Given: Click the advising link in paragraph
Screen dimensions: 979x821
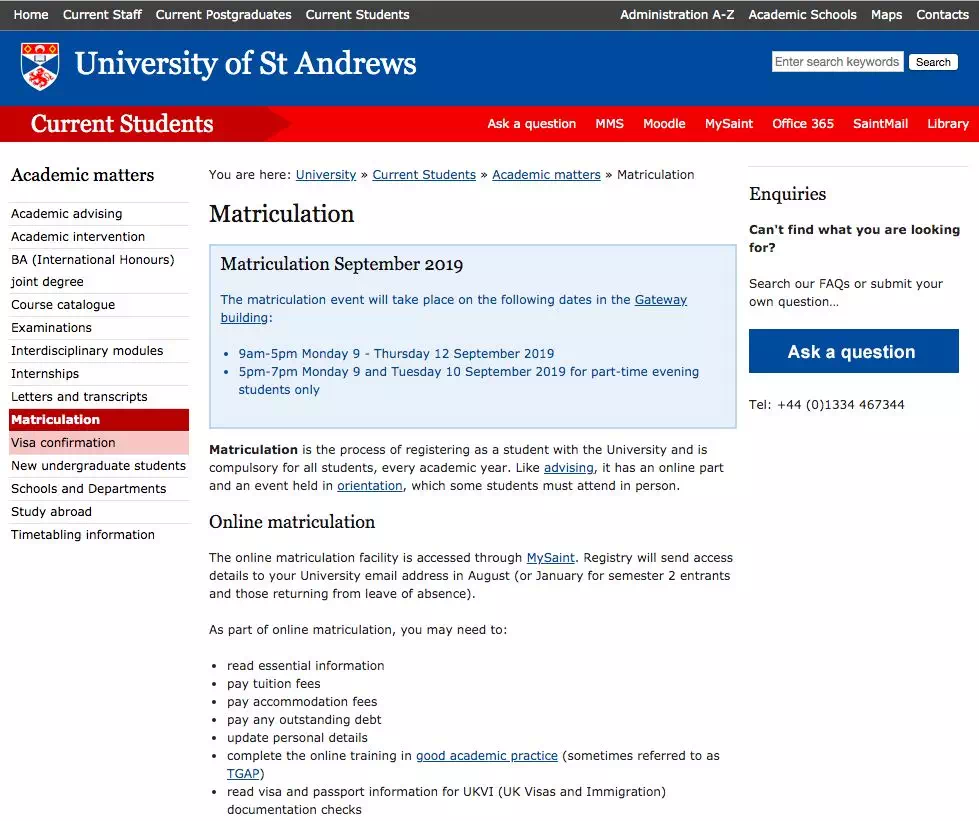Looking at the screenshot, I should (569, 468).
